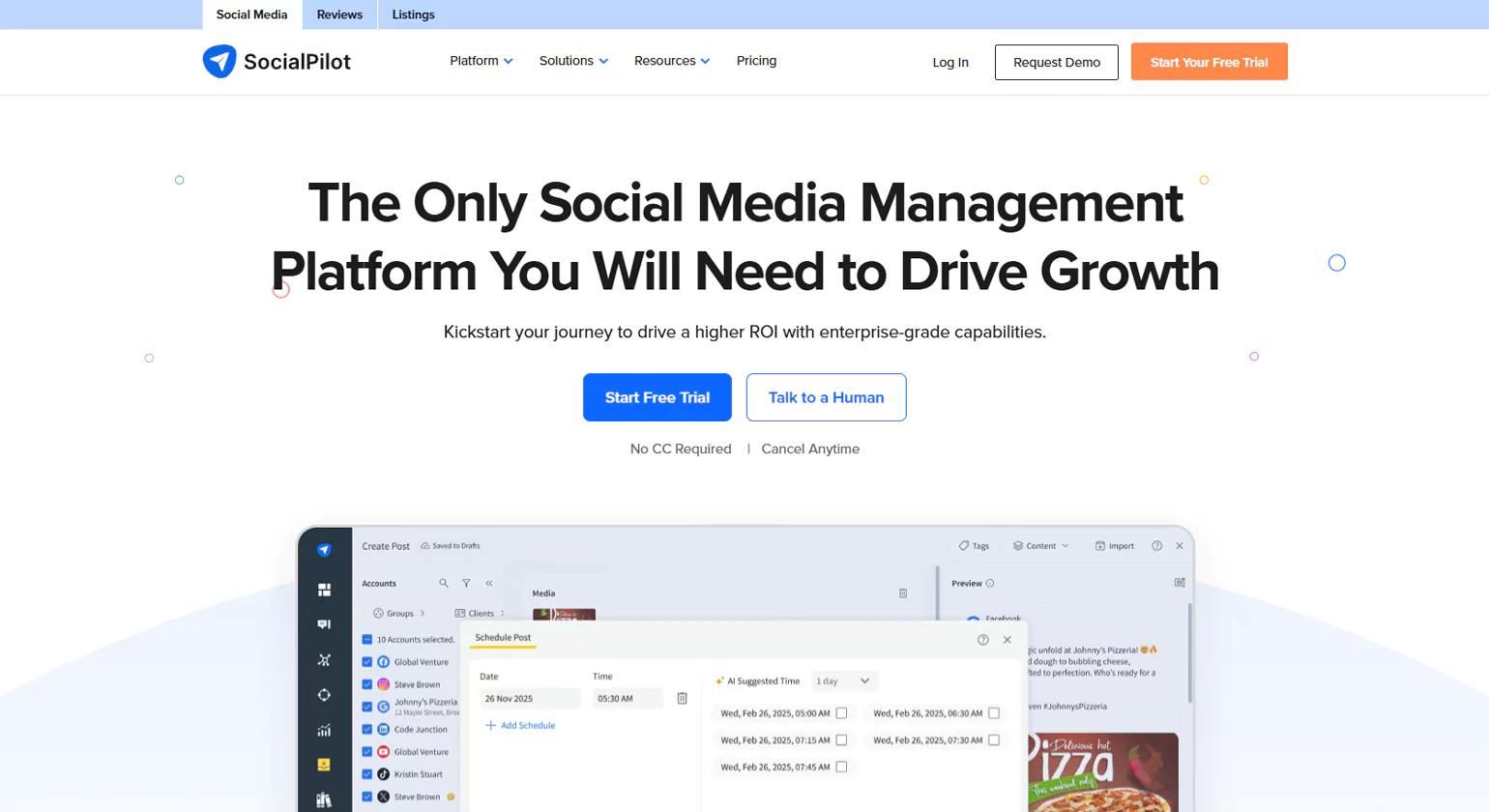Click the Start Free Trial button
Image resolution: width=1489 pixels, height=812 pixels.
tap(657, 397)
